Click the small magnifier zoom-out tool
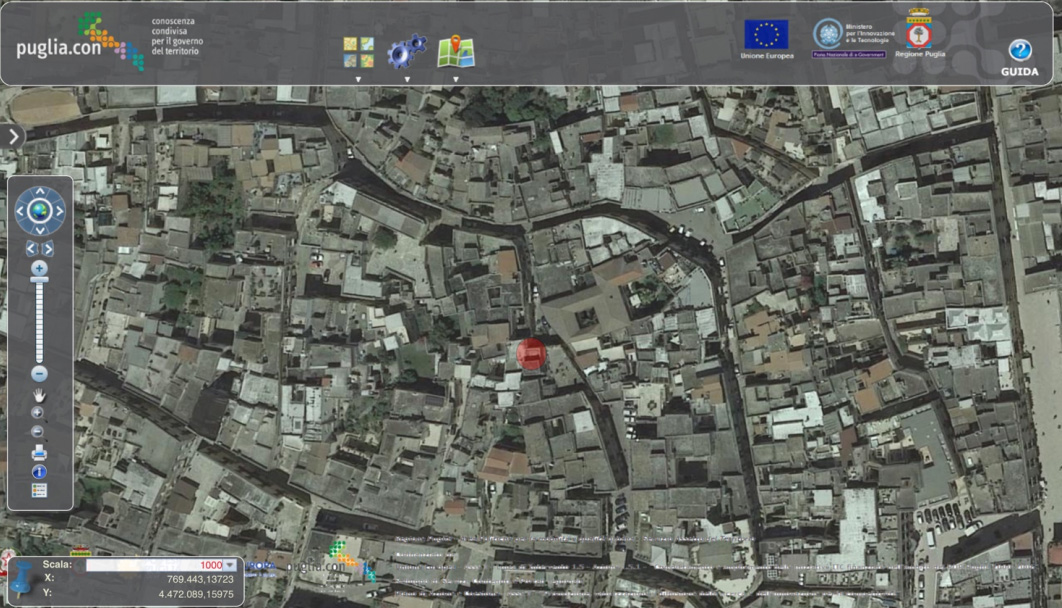The height and width of the screenshot is (608, 1062). coord(38,432)
